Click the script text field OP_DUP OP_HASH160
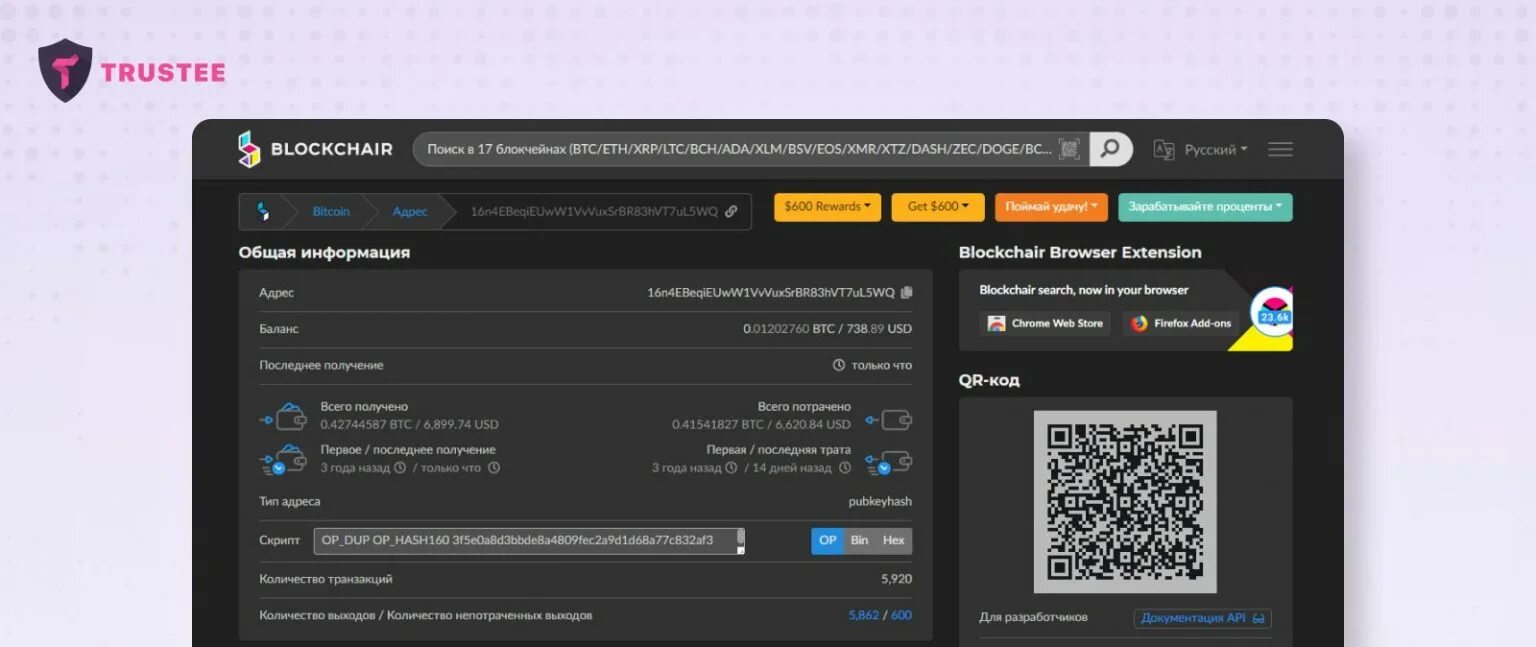 pyautogui.click(x=529, y=540)
